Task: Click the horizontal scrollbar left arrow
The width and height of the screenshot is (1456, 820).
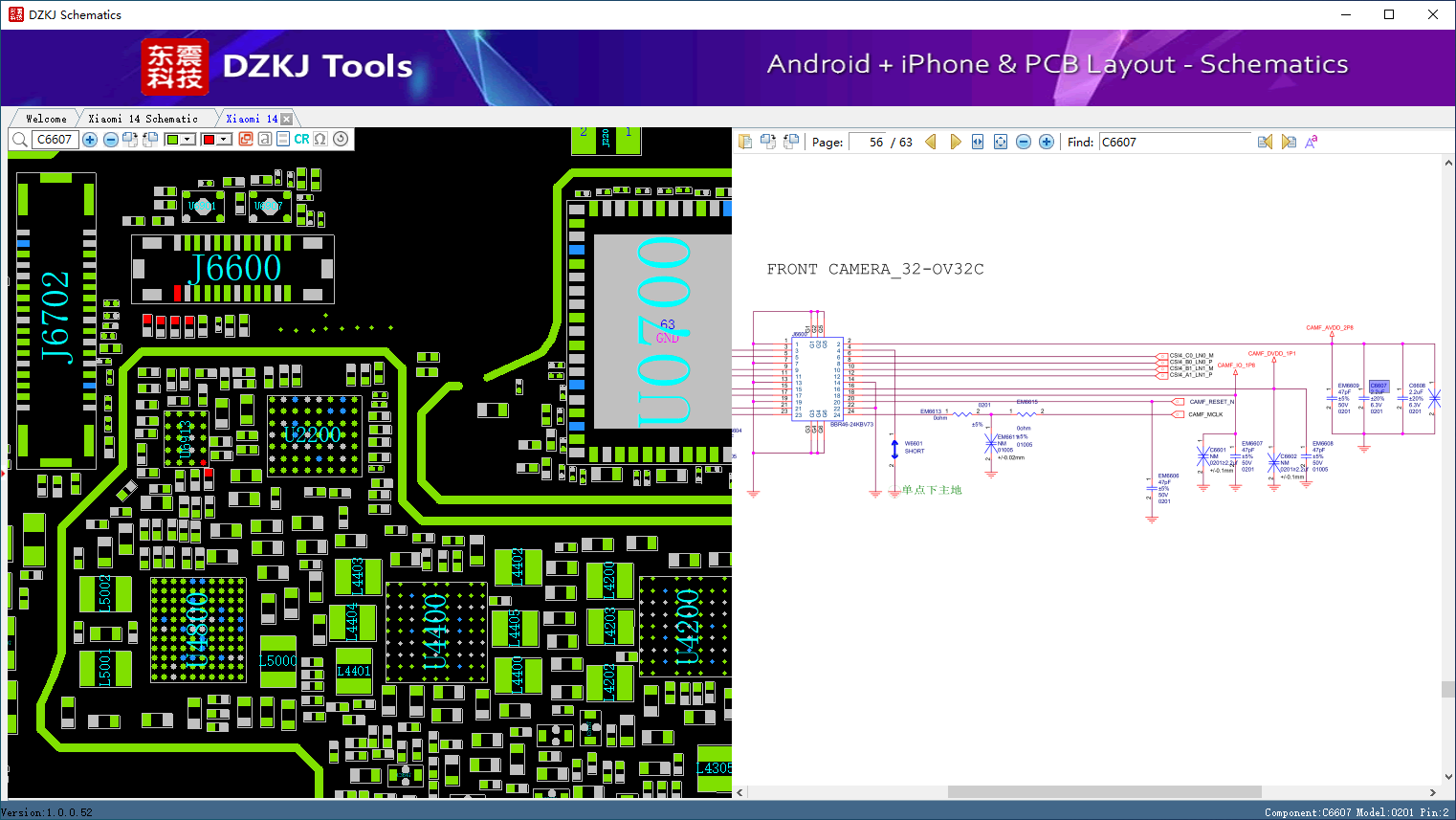Action: pos(739,792)
